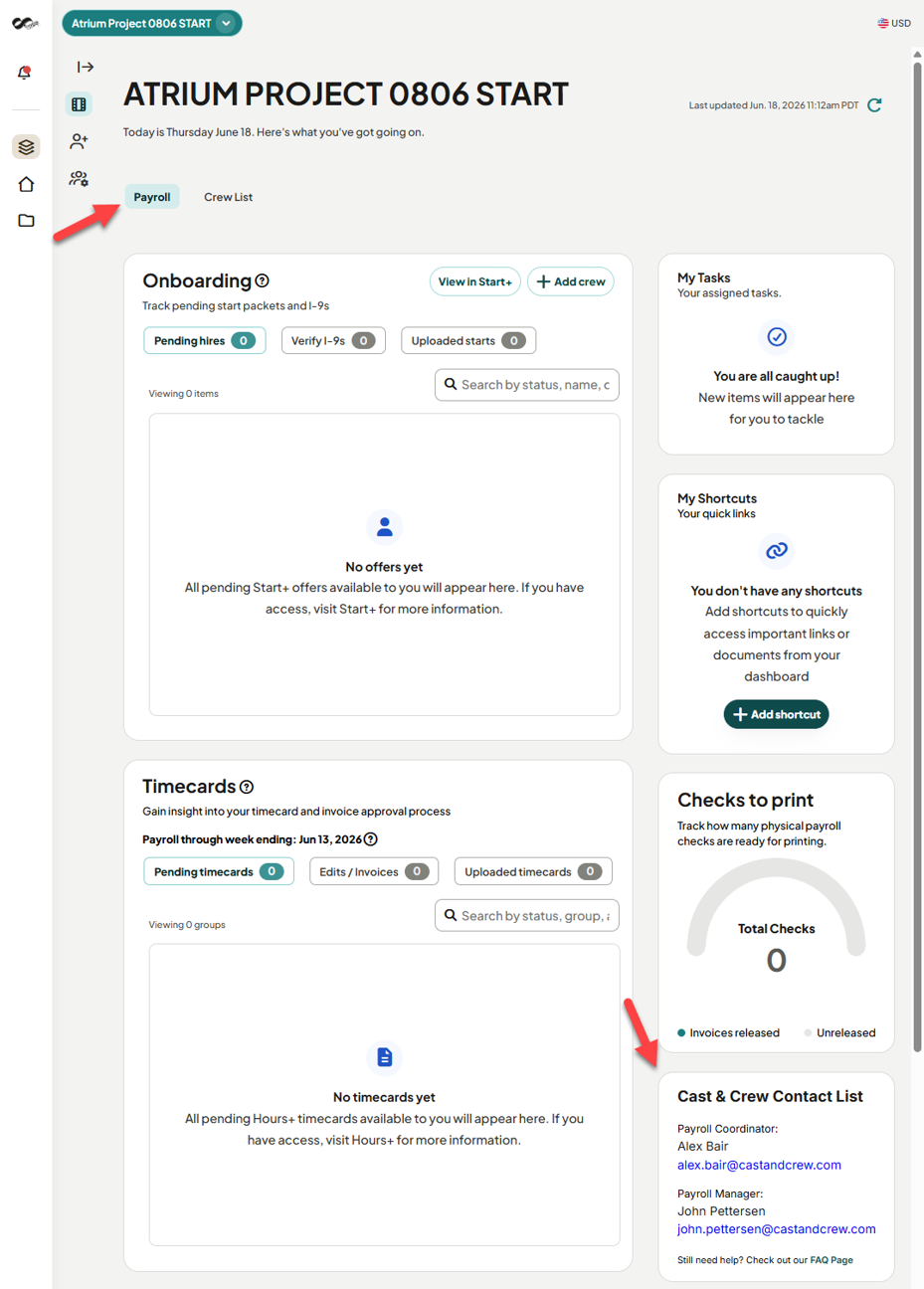Email john.pettersen@castandcrew.com
Image resolution: width=924 pixels, height=1289 pixels.
point(777,1229)
